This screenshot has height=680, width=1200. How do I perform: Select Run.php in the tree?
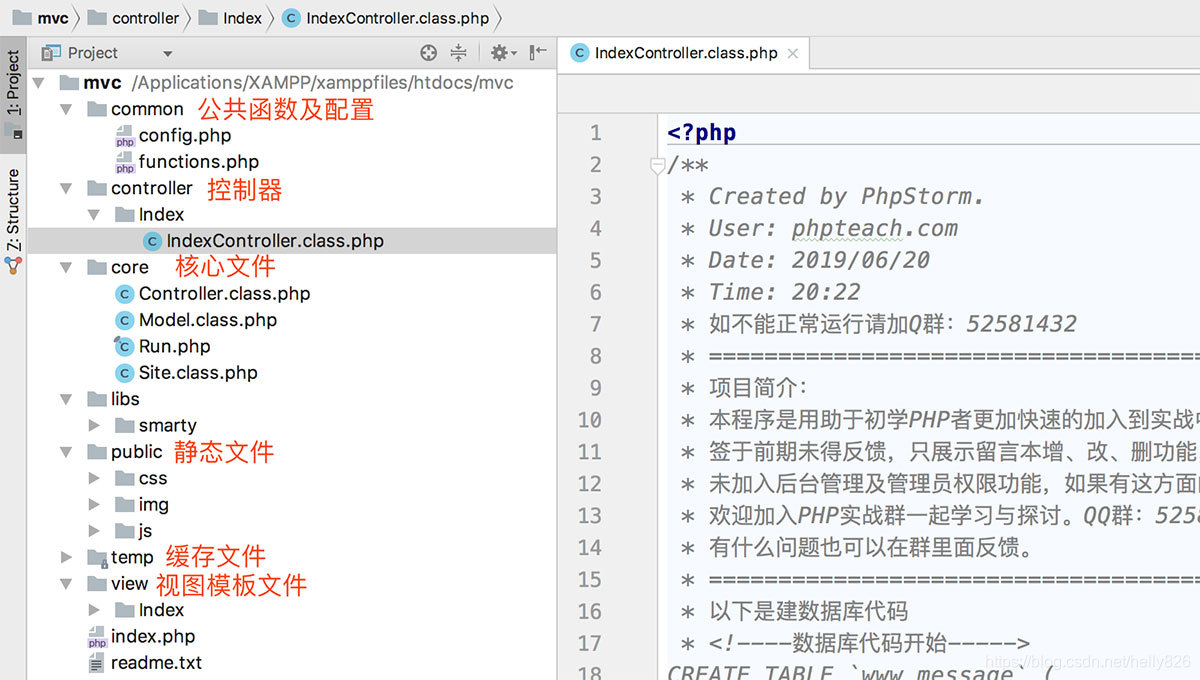(174, 346)
